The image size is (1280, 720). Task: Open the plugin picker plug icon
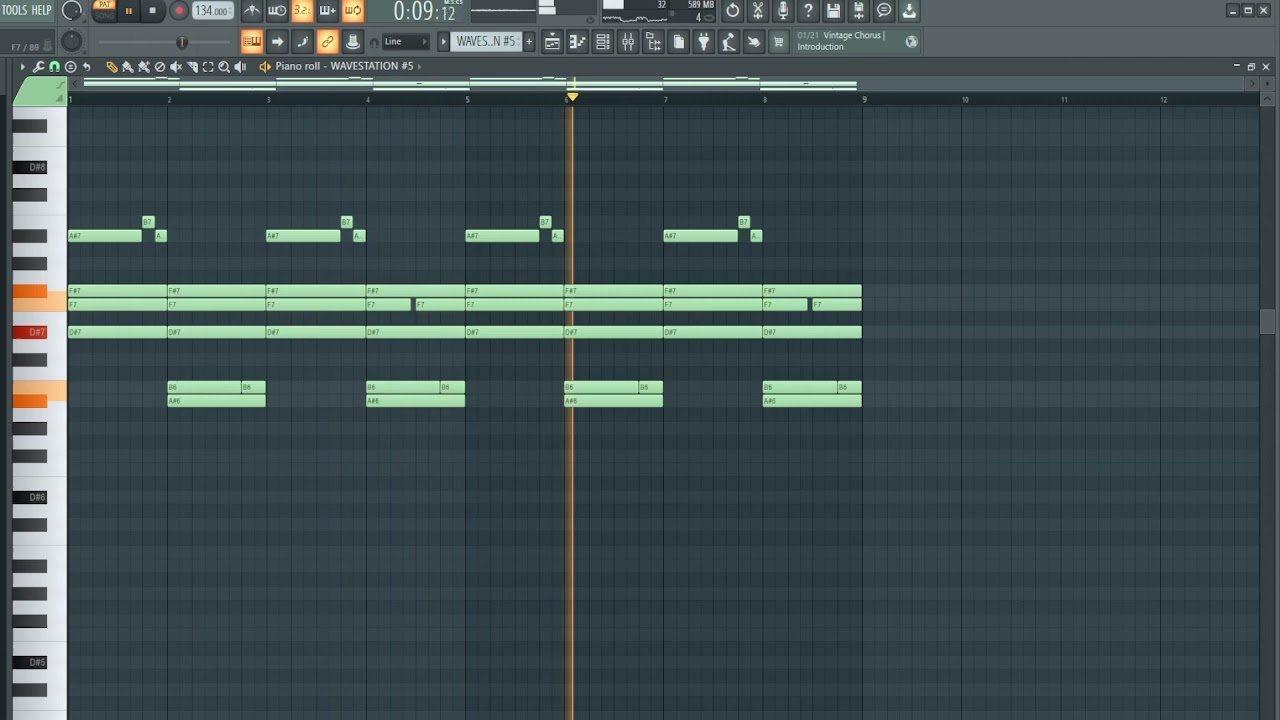coord(703,42)
